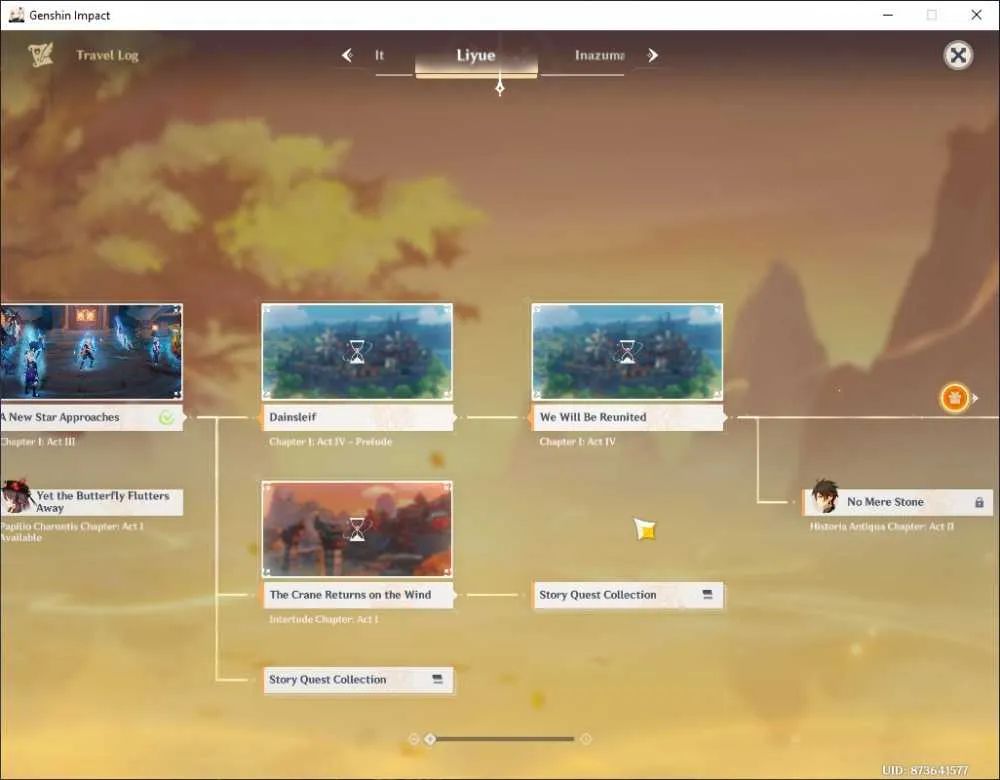
Task: Minimize the Genshin Impact window
Action: [888, 15]
